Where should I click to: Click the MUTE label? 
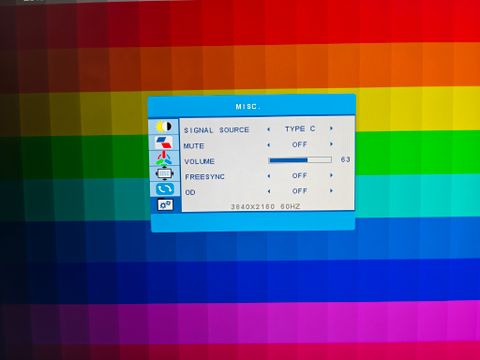click(x=194, y=146)
